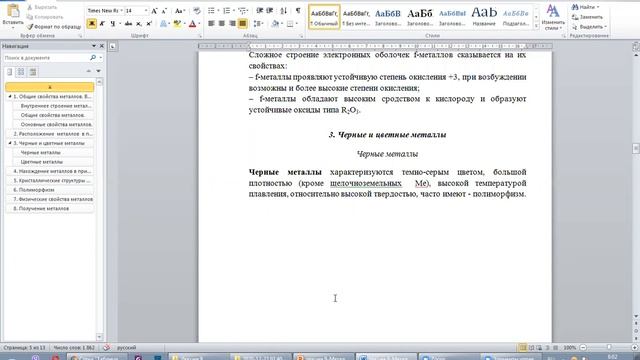Show search results view in navigation pane

point(33,72)
